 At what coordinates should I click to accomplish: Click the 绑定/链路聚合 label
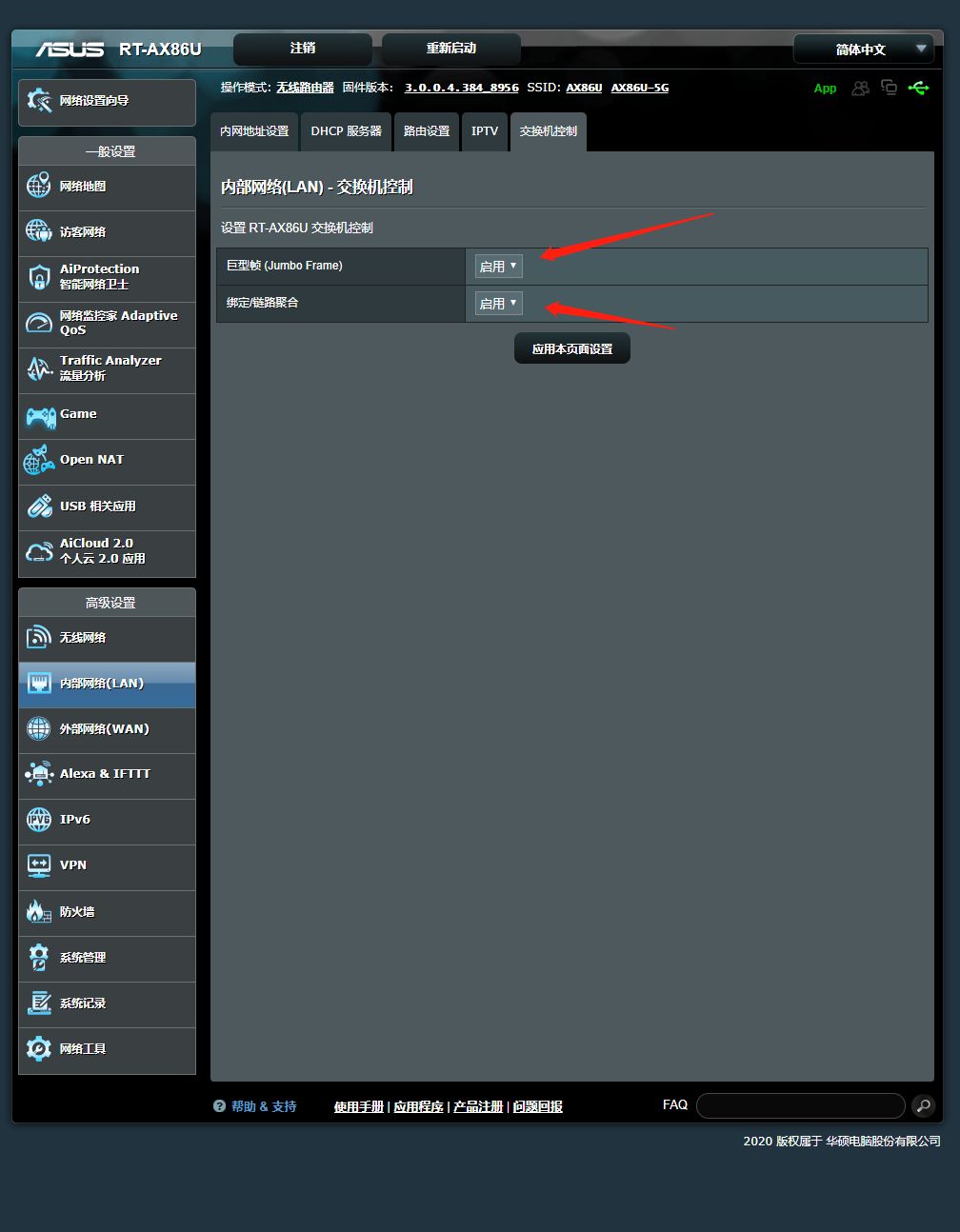263,303
